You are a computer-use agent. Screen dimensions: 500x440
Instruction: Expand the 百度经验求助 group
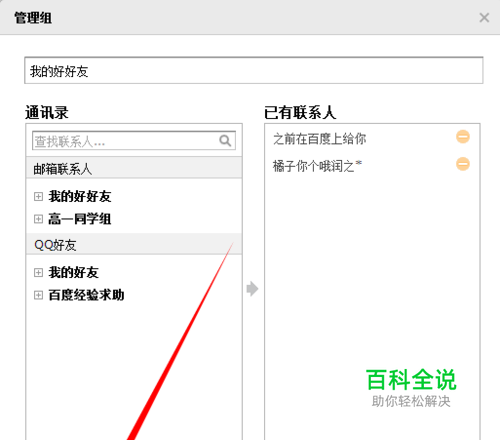tap(38, 295)
